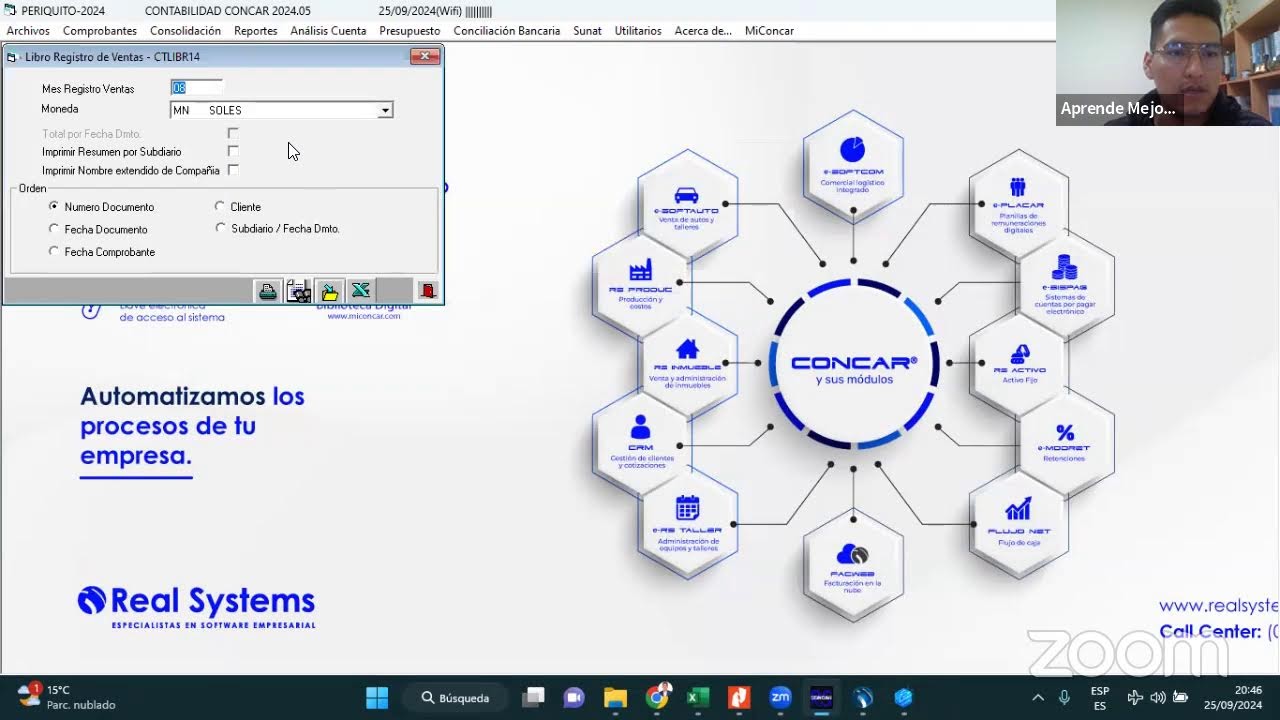Open the video chat app on the taskbar
Image resolution: width=1280 pixels, height=720 pixels.
coord(574,697)
